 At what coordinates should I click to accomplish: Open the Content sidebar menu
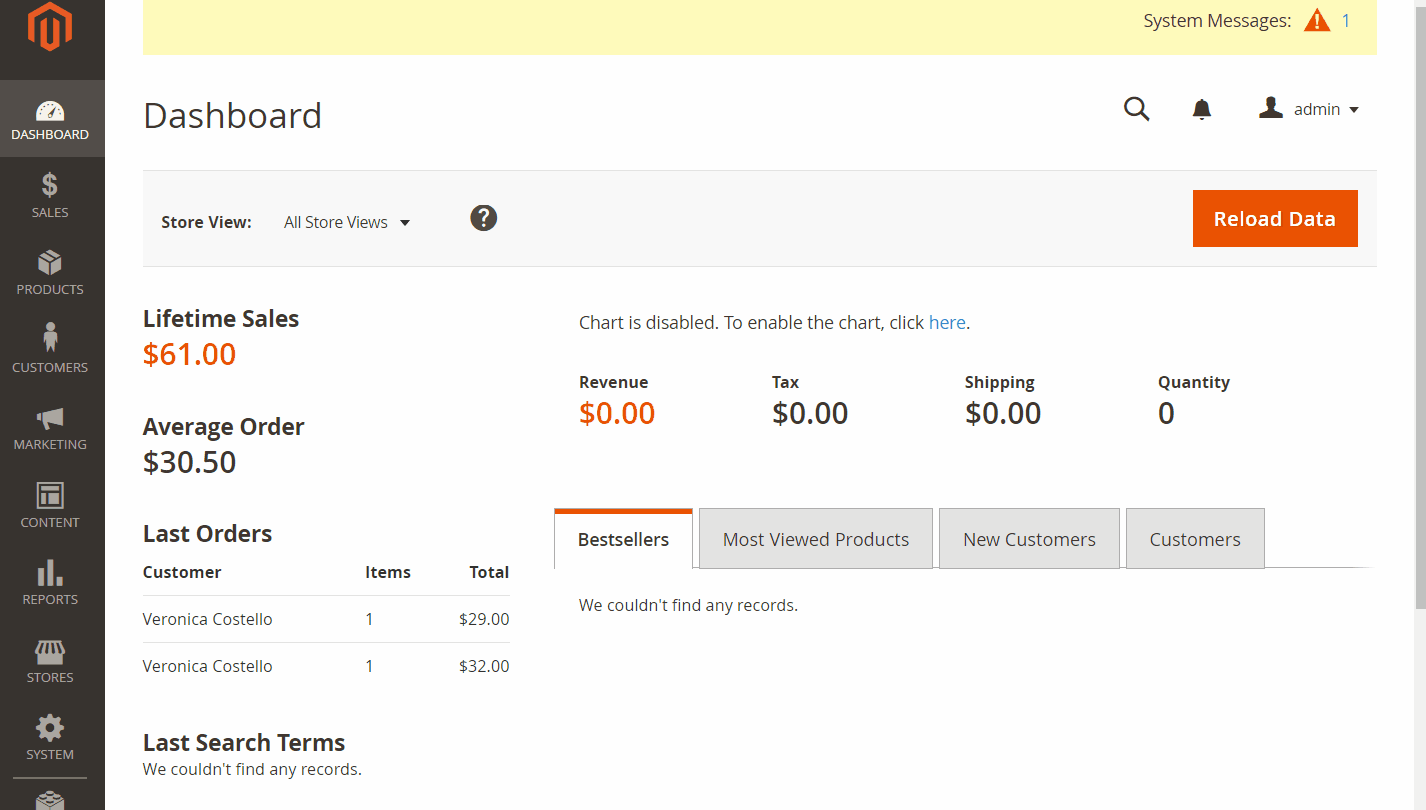pyautogui.click(x=50, y=505)
